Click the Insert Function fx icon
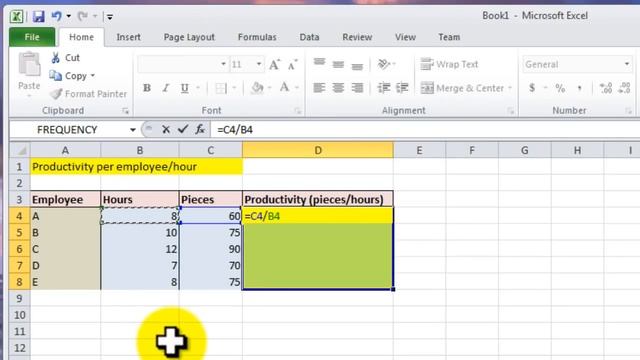Screen dimensions: 640x360 (200, 129)
